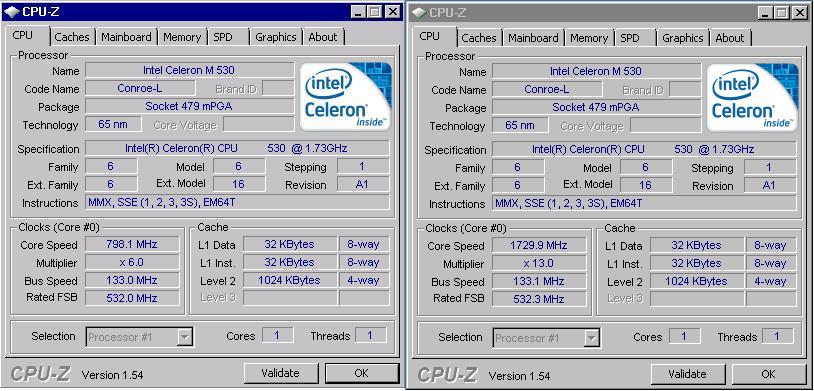Click OK button in right window
Viewport: 814px width, 391px height.
768,374
